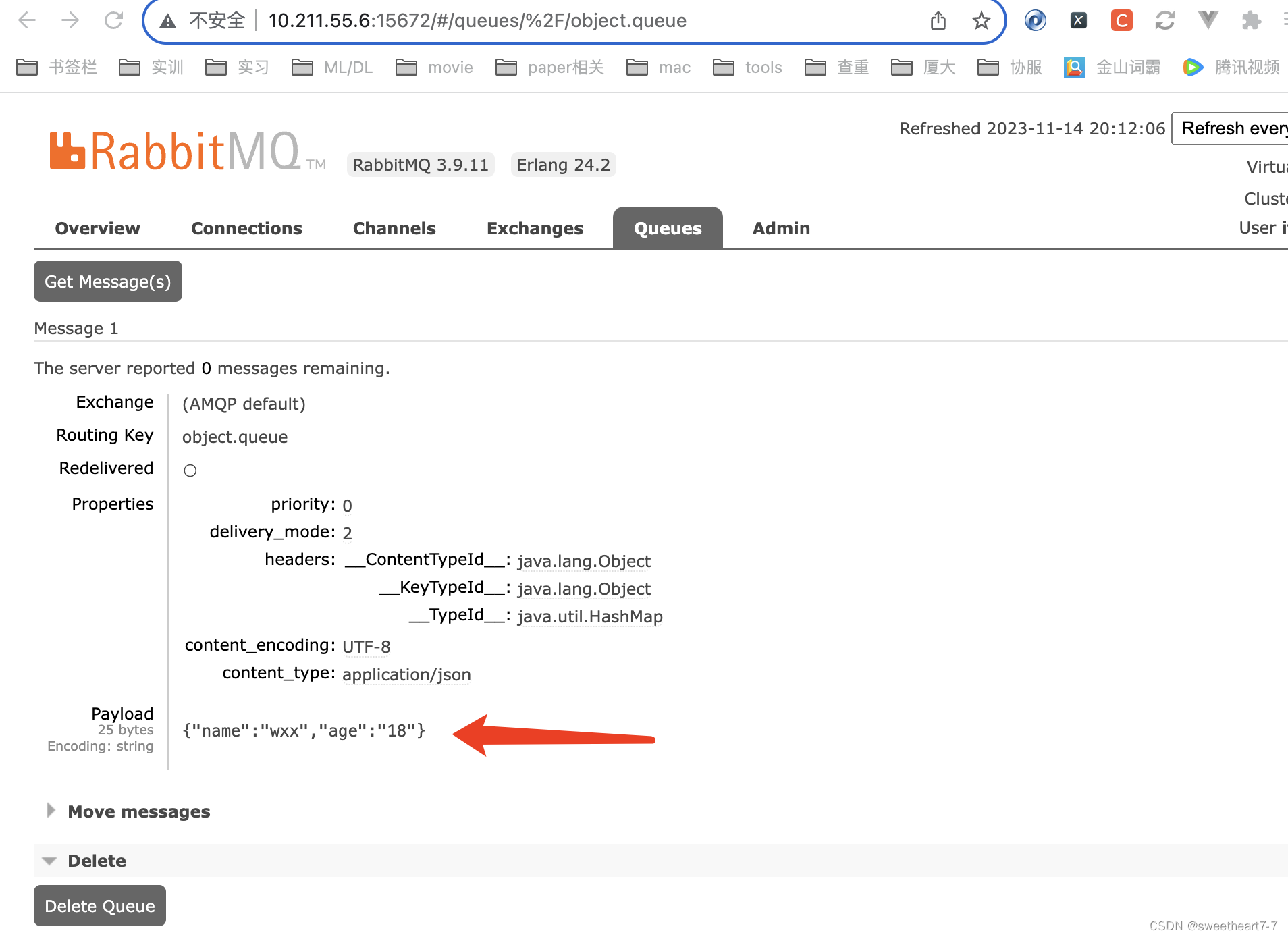Click the object.queue routing key value
This screenshot has height=937, width=1288.
[x=235, y=437]
